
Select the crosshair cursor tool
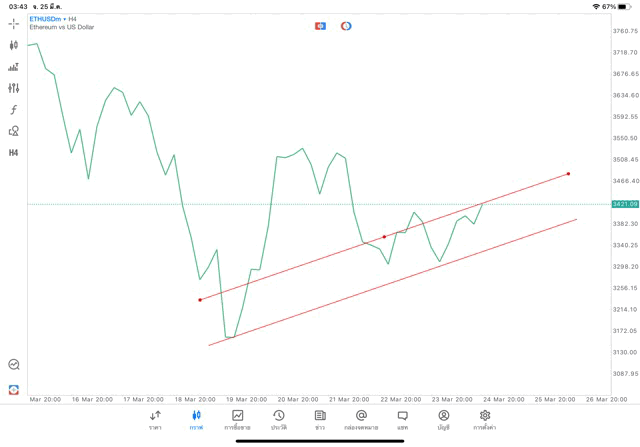point(14,23)
